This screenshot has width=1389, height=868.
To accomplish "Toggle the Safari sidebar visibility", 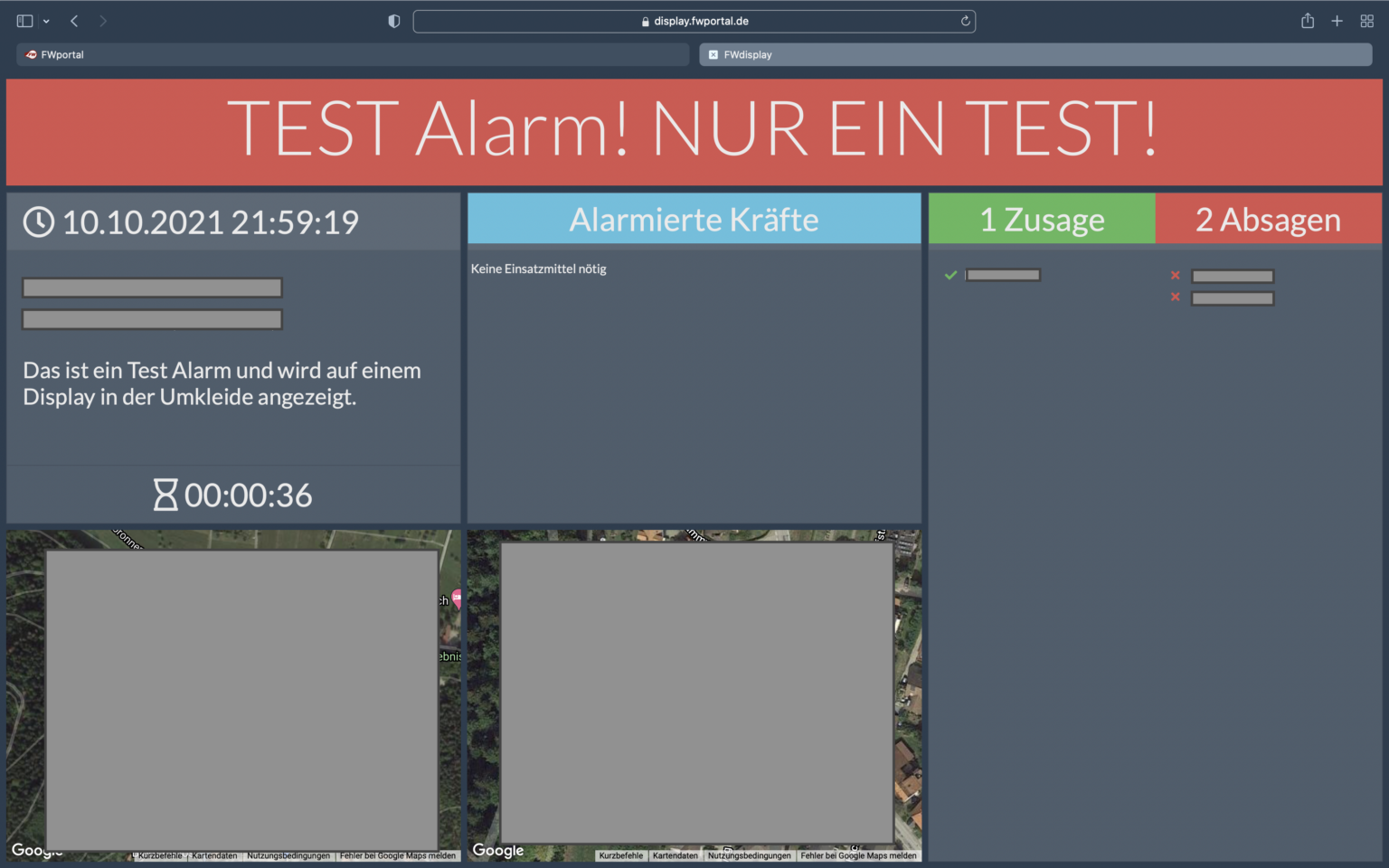I will tap(24, 20).
